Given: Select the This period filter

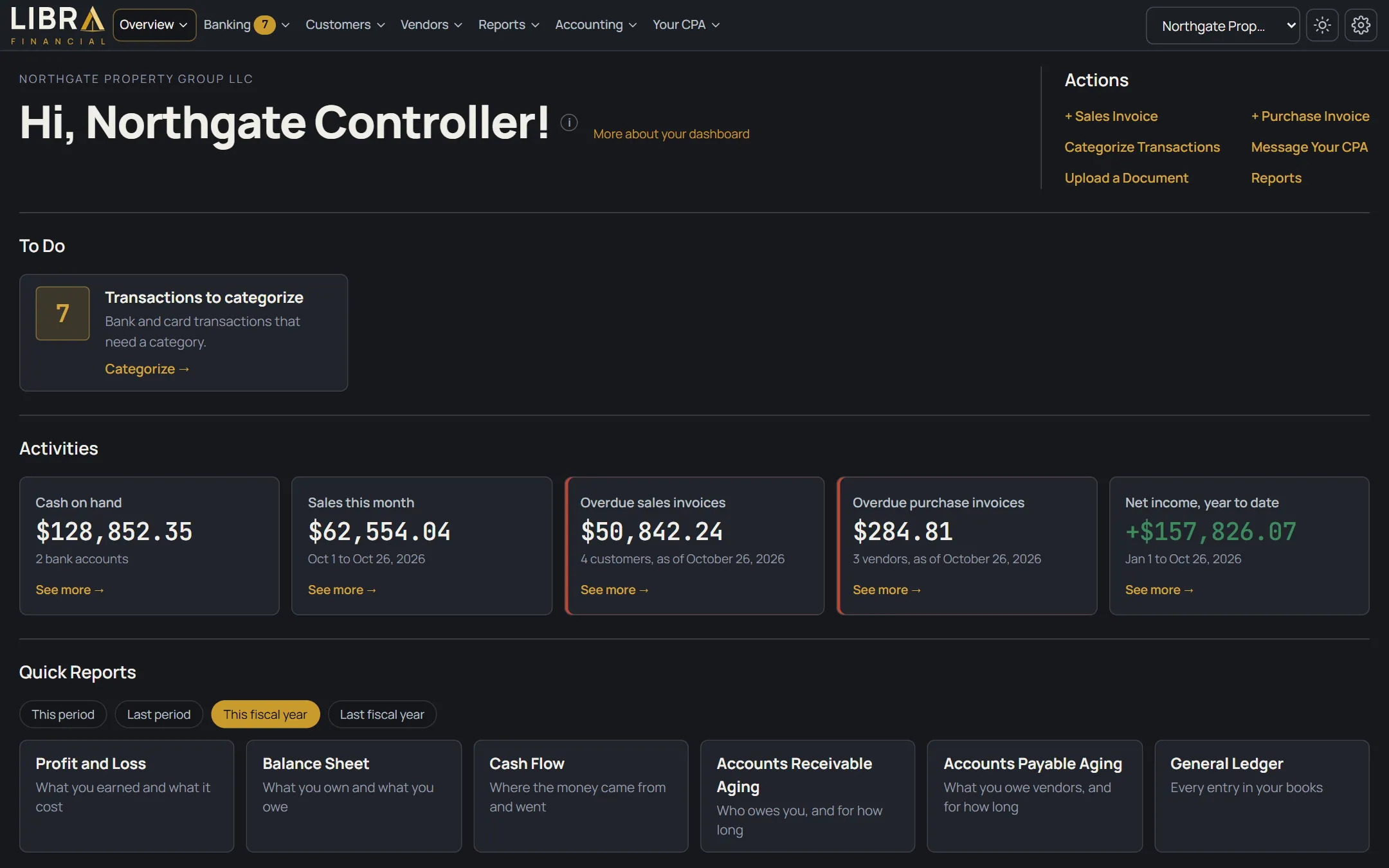Looking at the screenshot, I should click(x=63, y=714).
